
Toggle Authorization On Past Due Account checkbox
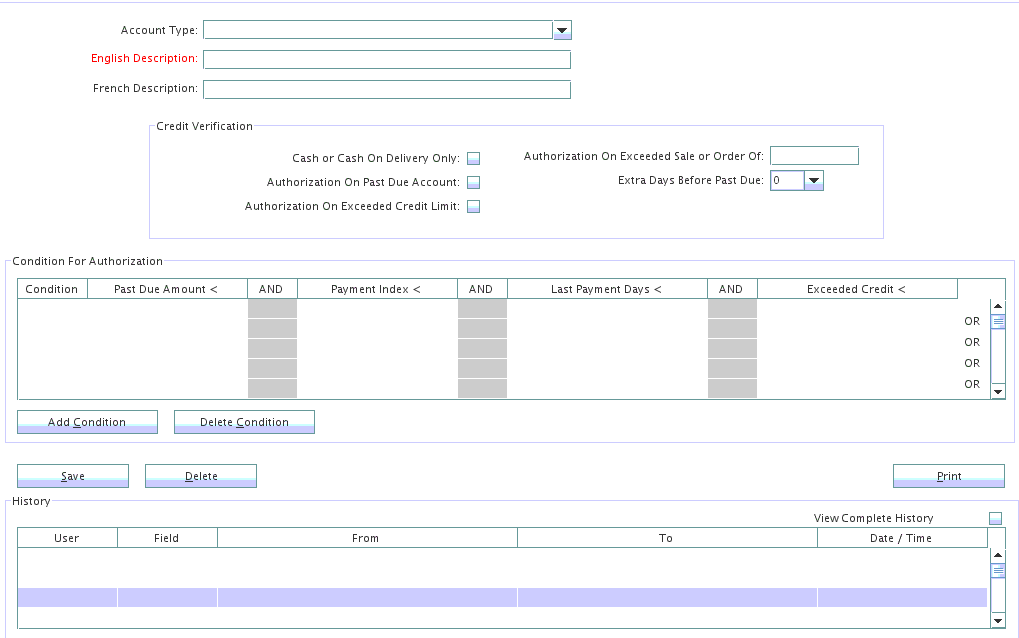pos(474,182)
